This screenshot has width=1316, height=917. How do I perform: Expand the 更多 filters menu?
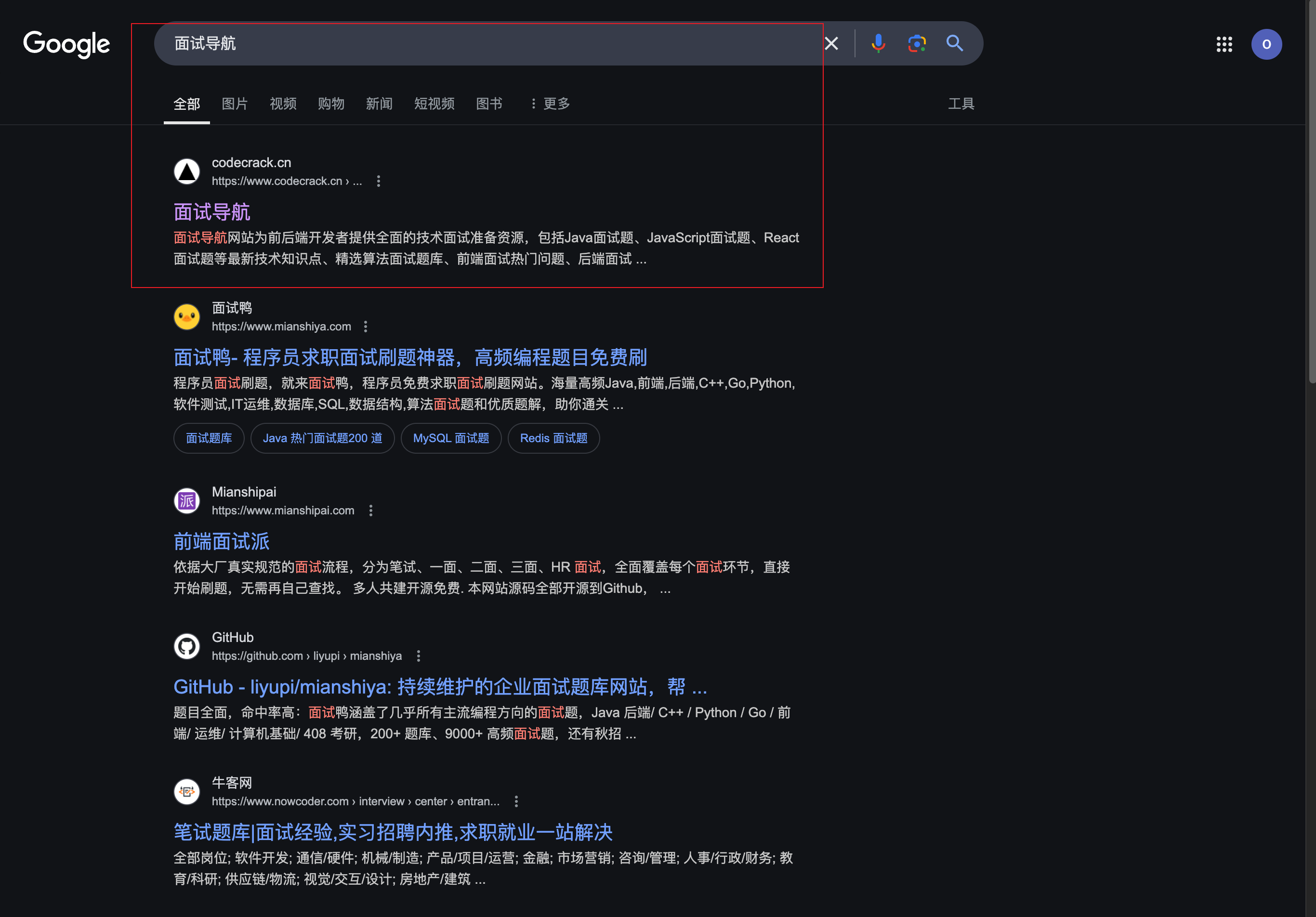point(550,104)
